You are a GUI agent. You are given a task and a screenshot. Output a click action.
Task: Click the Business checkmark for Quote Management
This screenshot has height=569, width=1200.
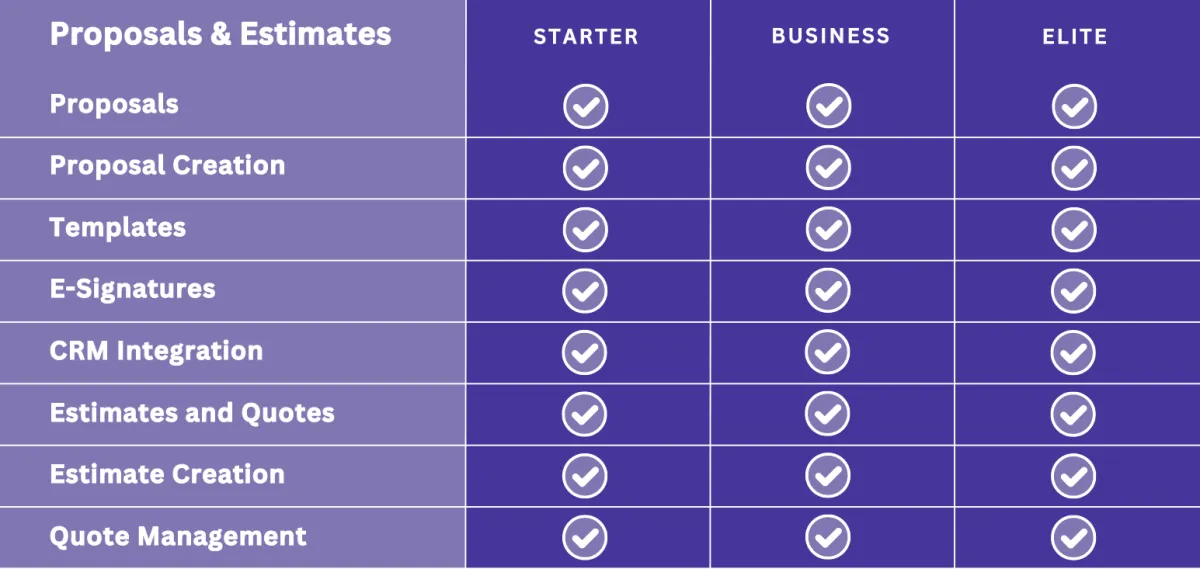point(829,537)
